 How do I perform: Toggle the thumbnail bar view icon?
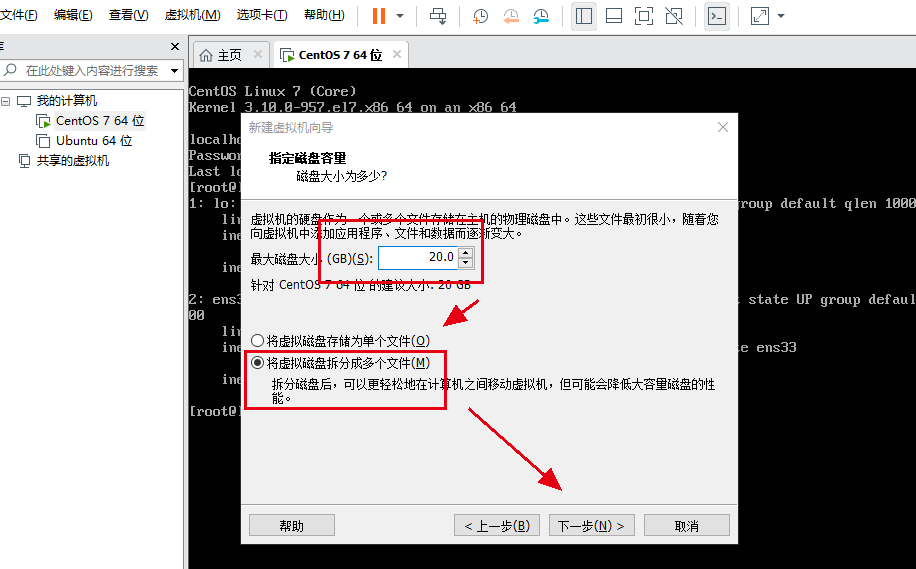coord(614,16)
